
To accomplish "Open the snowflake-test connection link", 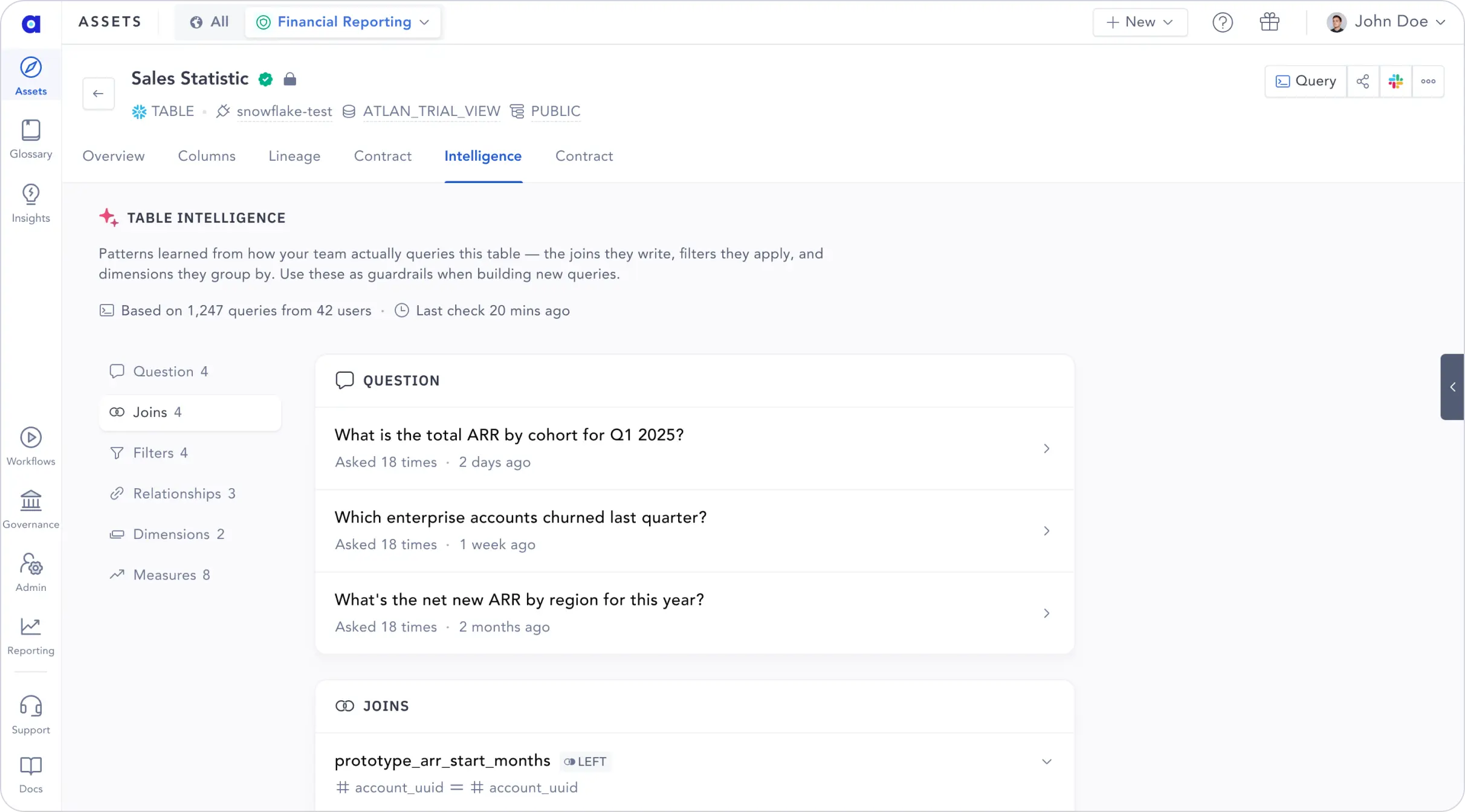I will coord(284,111).
